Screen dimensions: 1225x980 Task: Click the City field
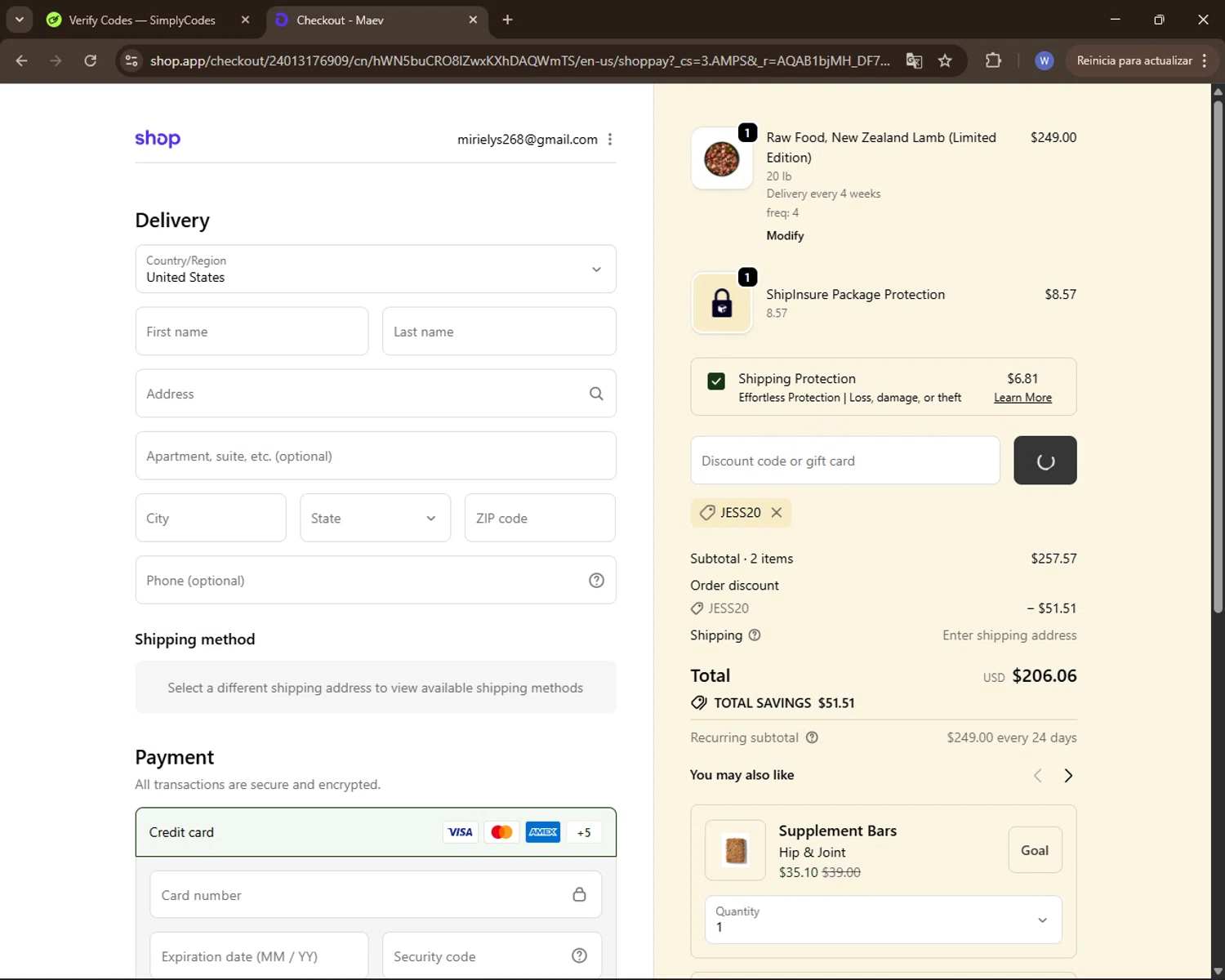[x=211, y=518]
